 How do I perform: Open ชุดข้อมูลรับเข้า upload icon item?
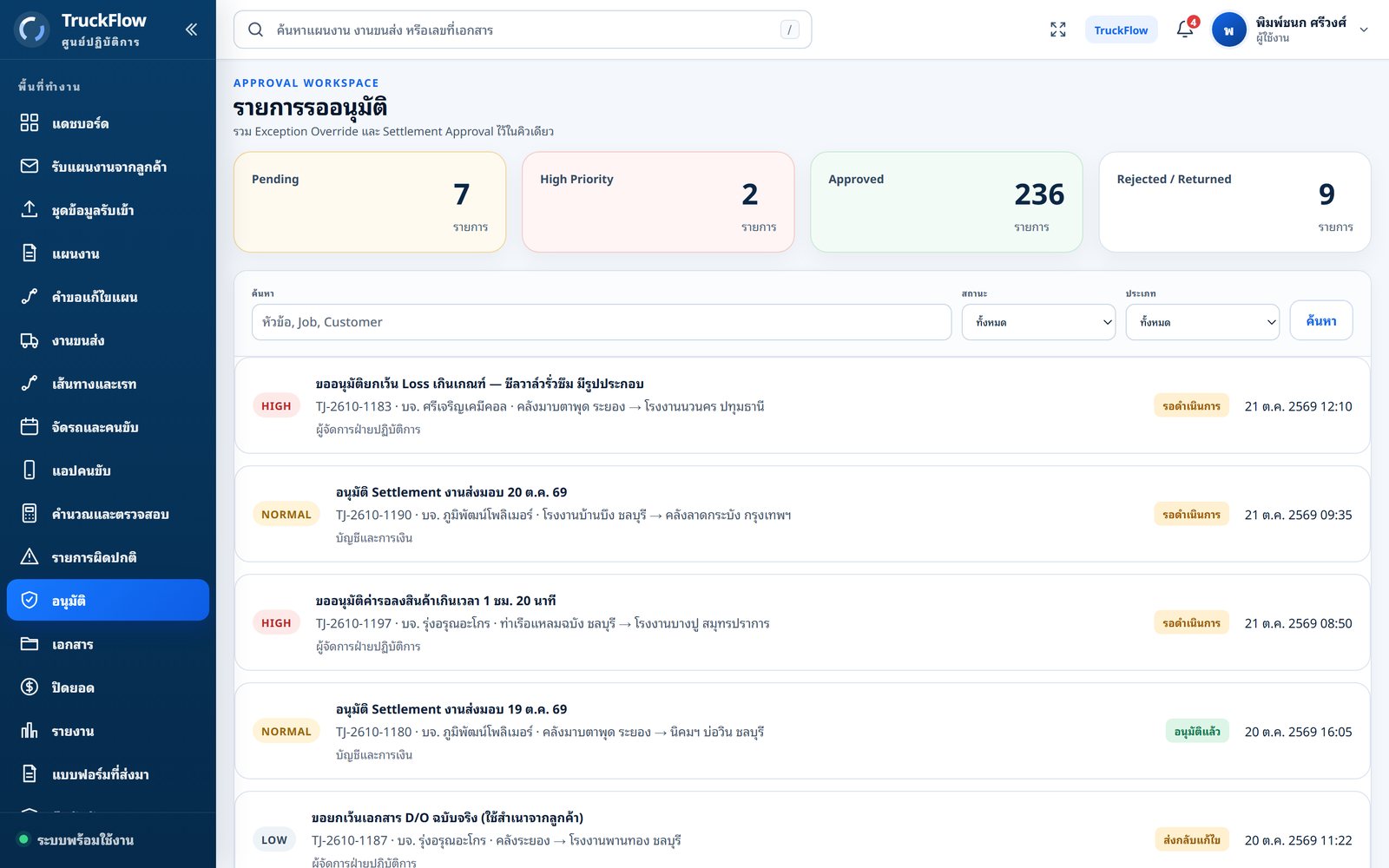(x=108, y=210)
